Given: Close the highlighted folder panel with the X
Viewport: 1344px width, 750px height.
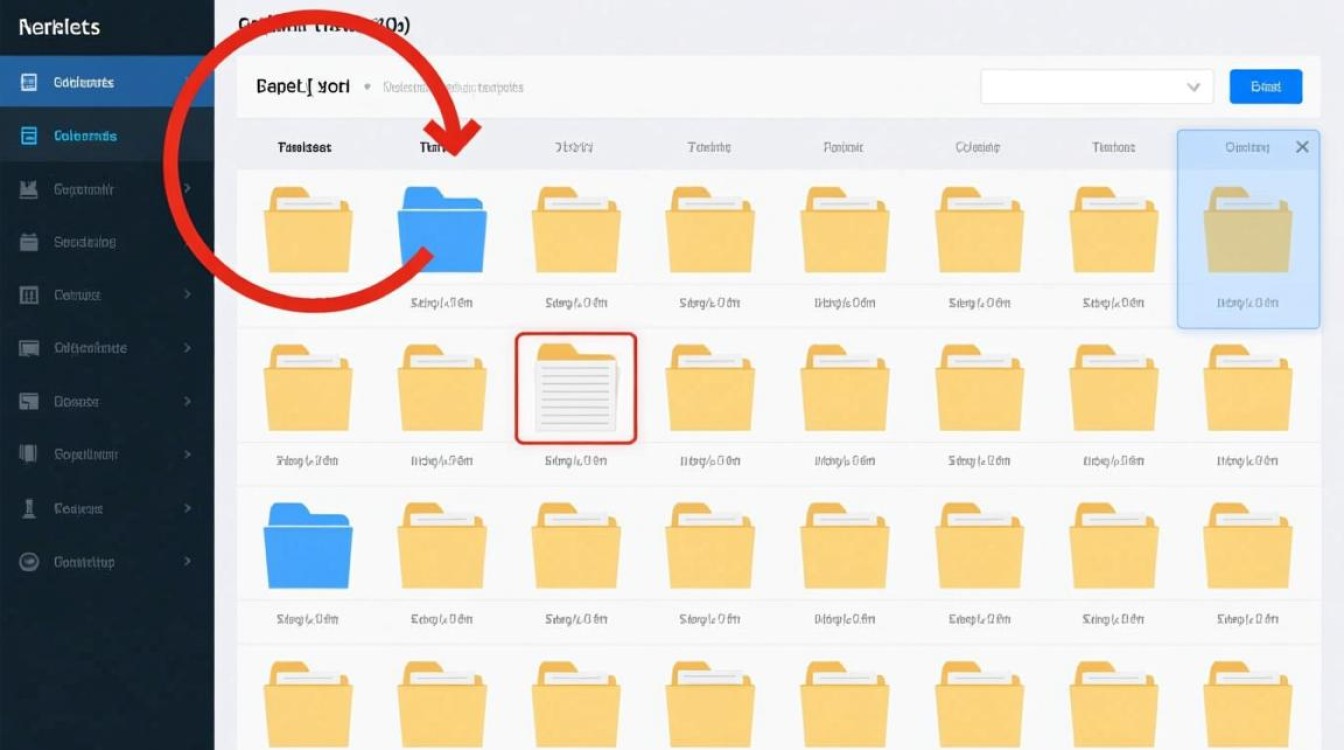Looking at the screenshot, I should (x=1301, y=147).
